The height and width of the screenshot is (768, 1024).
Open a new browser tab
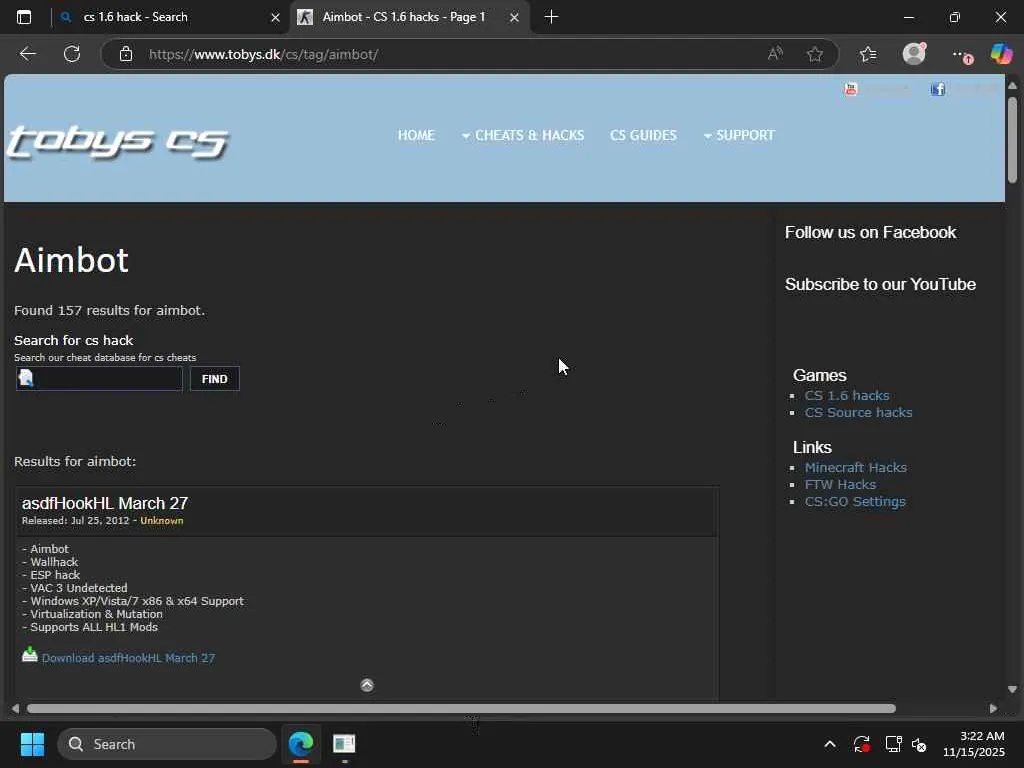pos(551,17)
